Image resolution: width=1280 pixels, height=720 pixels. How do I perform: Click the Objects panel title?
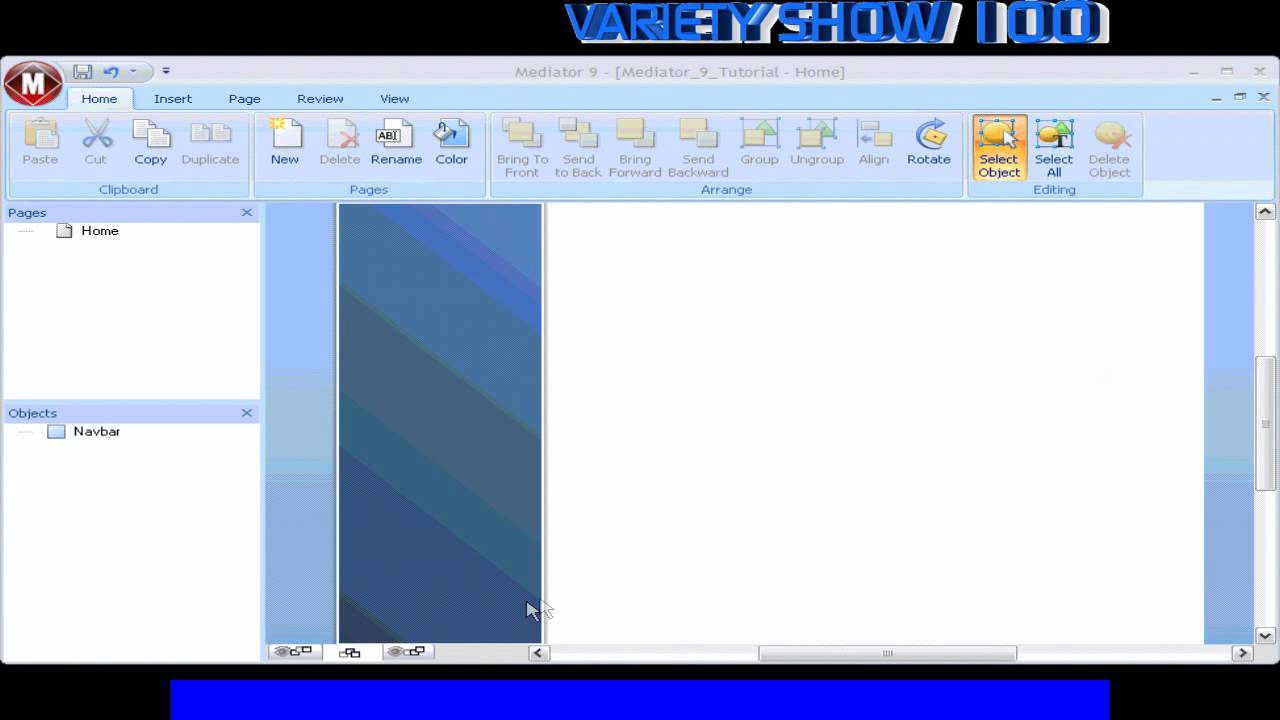click(32, 413)
